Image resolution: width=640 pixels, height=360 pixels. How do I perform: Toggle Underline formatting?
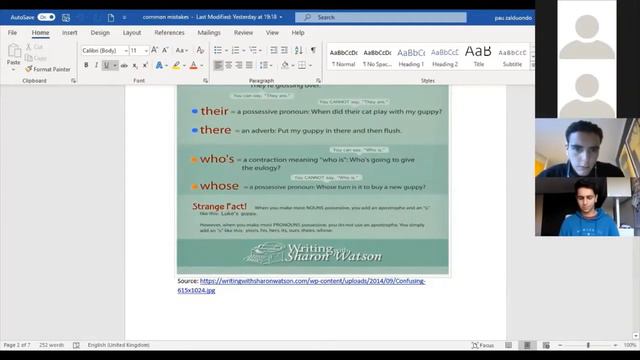pos(106,65)
